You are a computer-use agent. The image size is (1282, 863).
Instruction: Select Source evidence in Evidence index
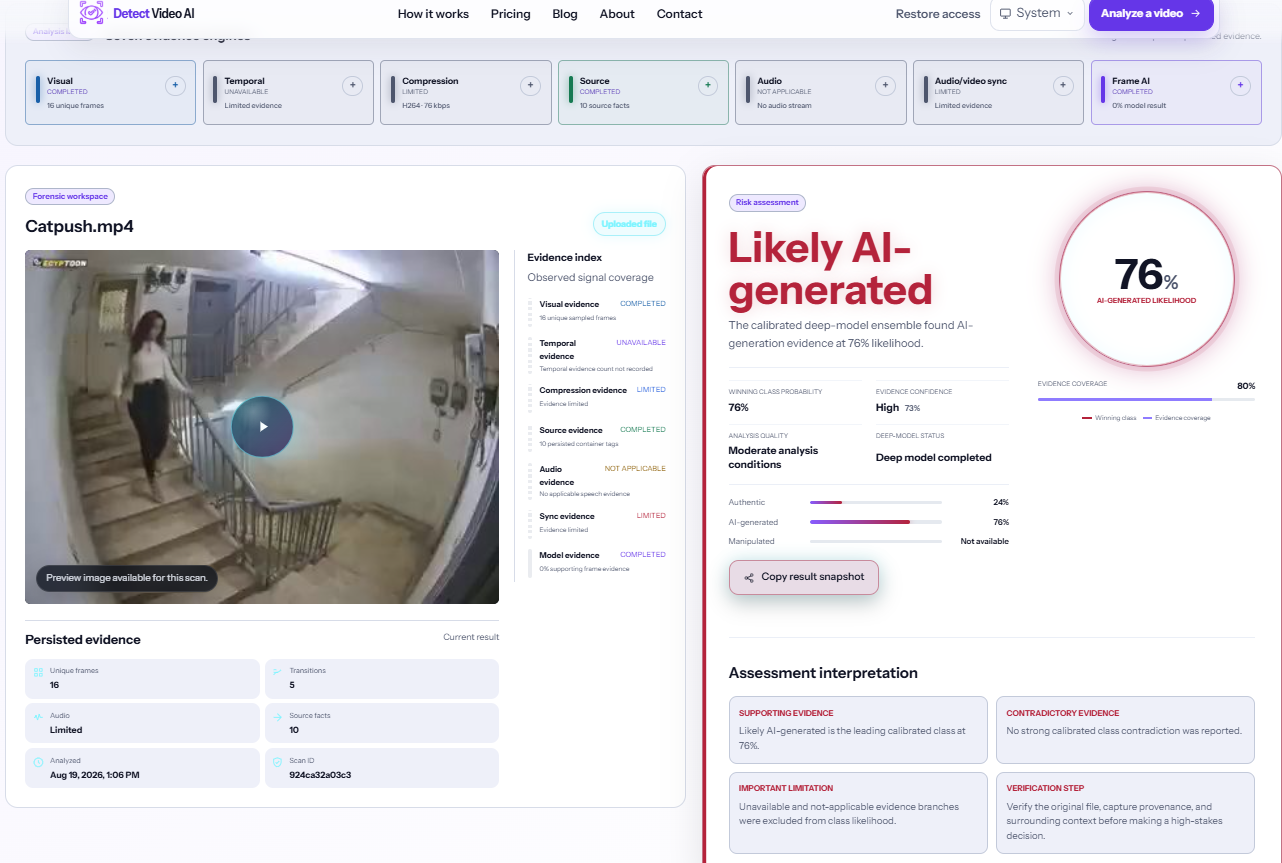596,436
